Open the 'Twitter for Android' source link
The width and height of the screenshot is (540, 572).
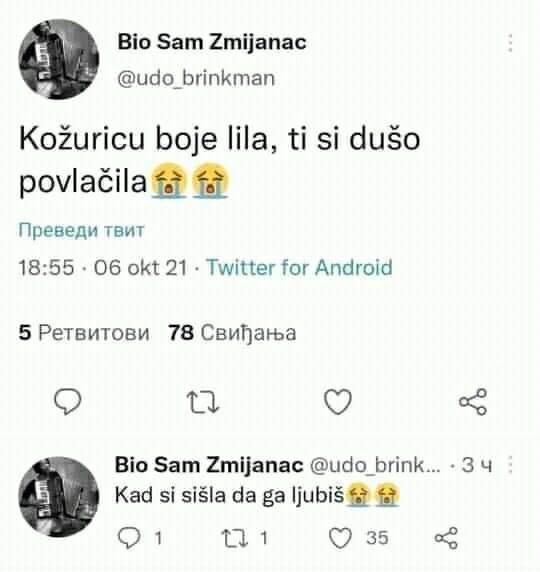(x=300, y=267)
